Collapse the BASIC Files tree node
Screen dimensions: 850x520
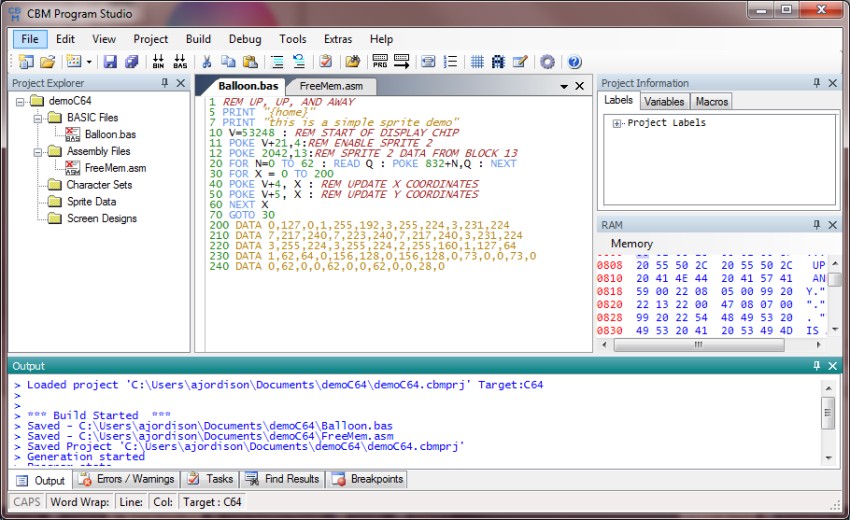pos(38,118)
